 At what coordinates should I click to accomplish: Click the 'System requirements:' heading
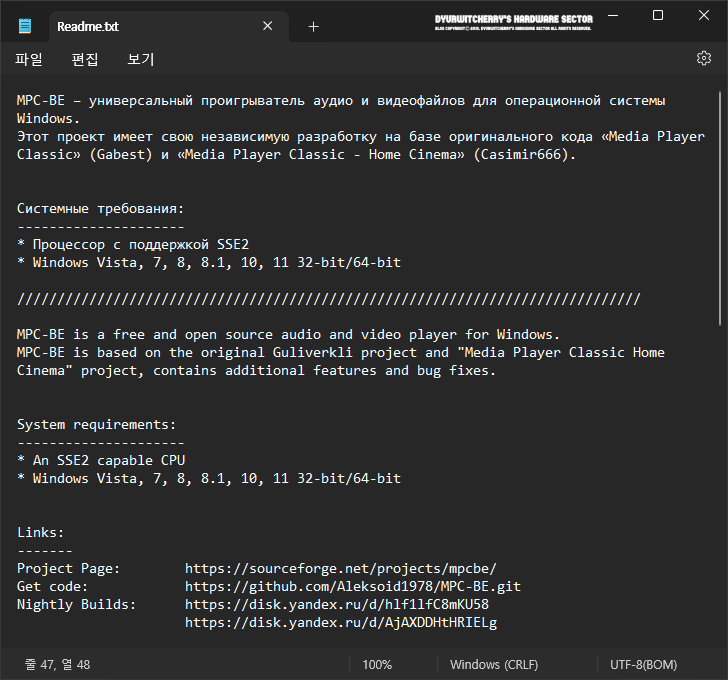[x=97, y=425]
